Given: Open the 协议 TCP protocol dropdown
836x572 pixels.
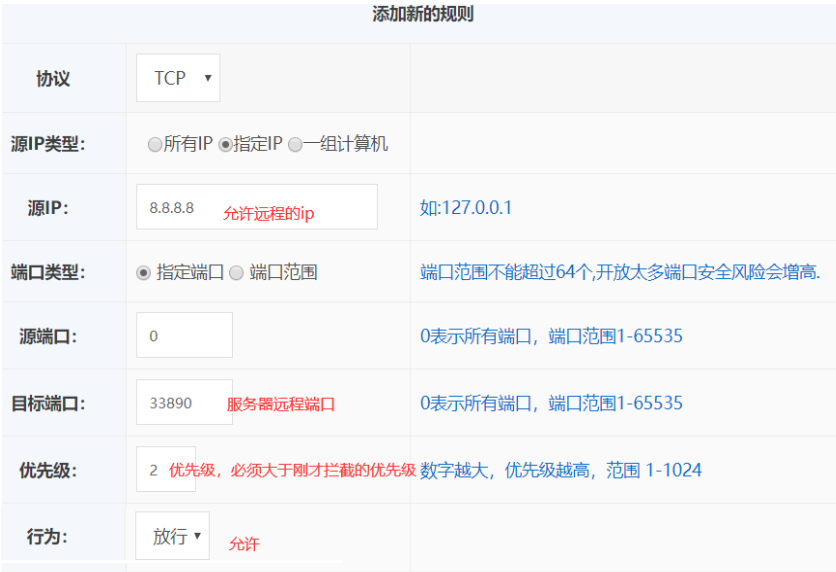Looking at the screenshot, I should pos(178,78).
